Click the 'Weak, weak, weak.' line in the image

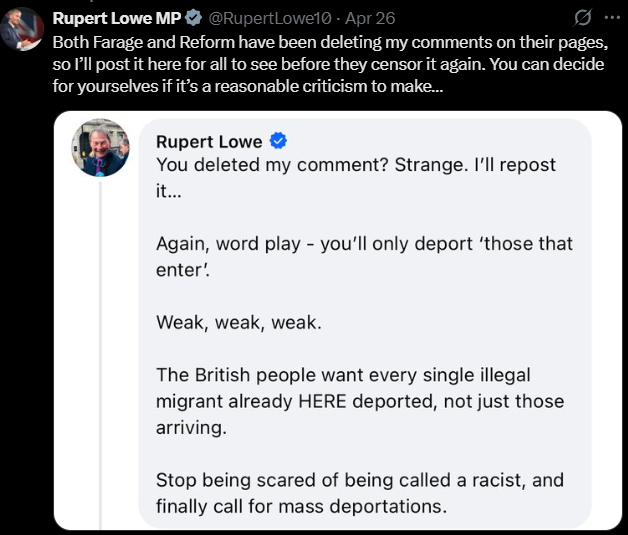pos(232,322)
